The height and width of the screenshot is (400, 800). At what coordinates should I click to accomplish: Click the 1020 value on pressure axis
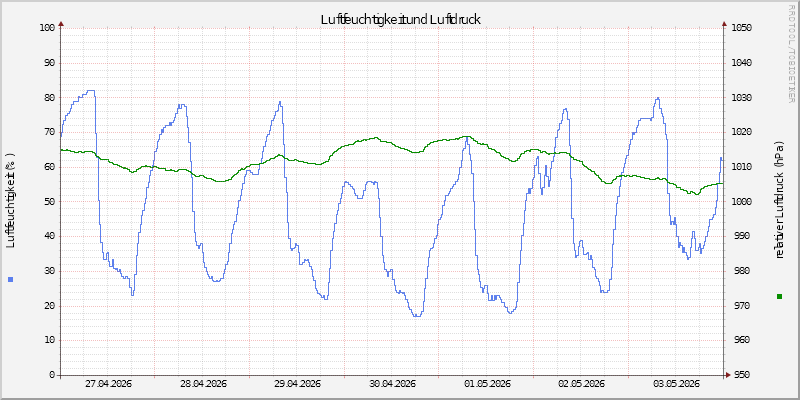click(740, 132)
